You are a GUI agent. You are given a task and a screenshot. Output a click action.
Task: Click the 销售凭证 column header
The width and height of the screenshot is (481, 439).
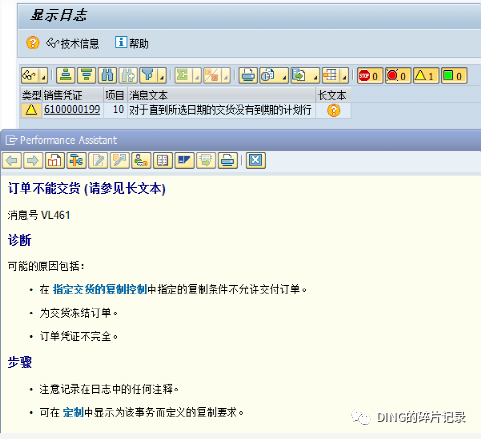tap(72, 95)
